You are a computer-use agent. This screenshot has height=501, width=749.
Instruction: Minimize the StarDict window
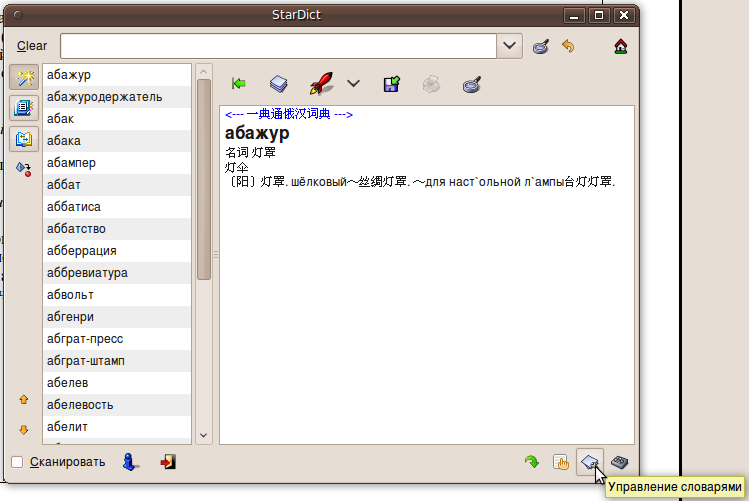point(574,15)
